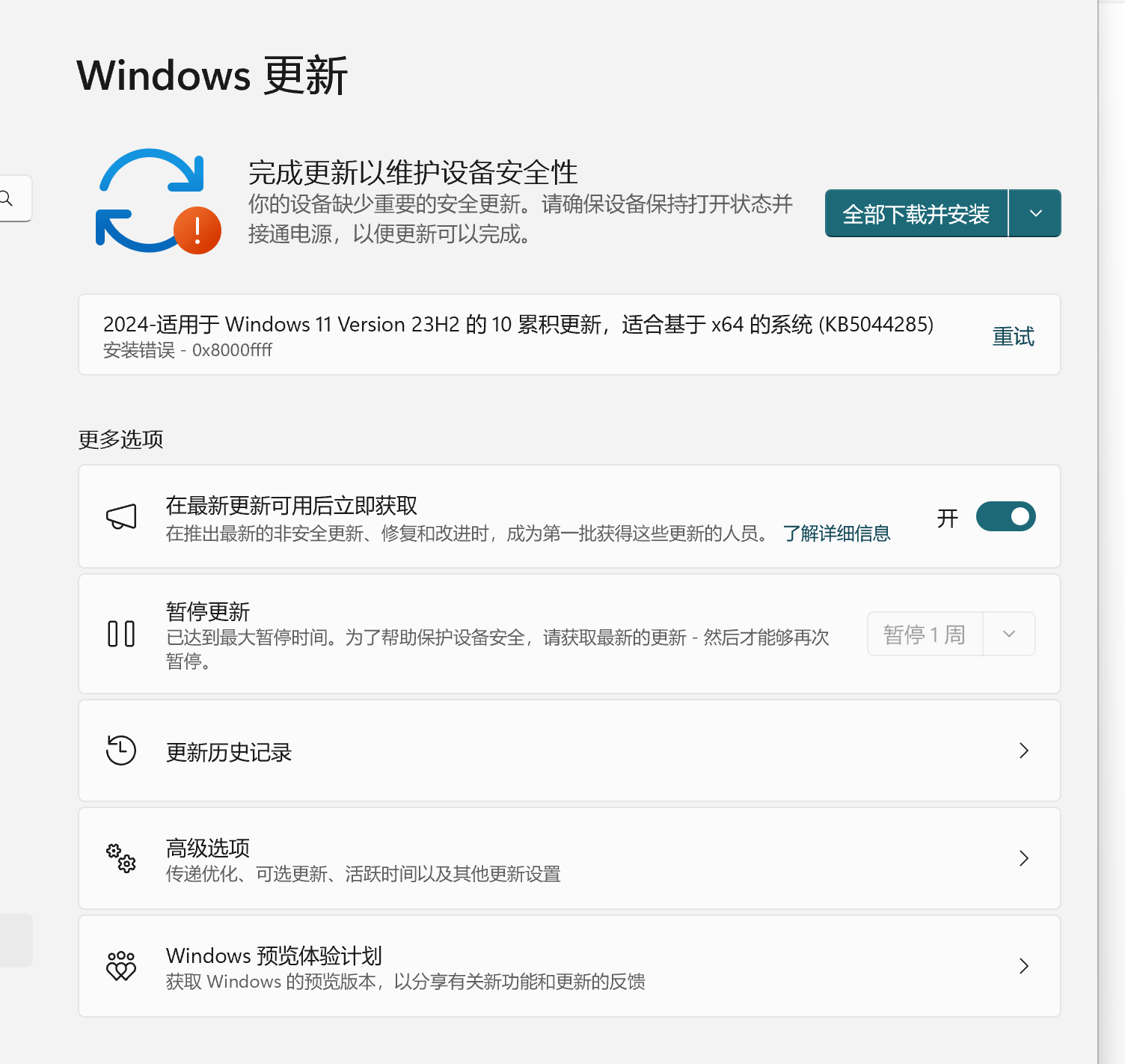Click the Windows Update sync status icon
Screen dimensions: 1125x1064
click(x=159, y=201)
